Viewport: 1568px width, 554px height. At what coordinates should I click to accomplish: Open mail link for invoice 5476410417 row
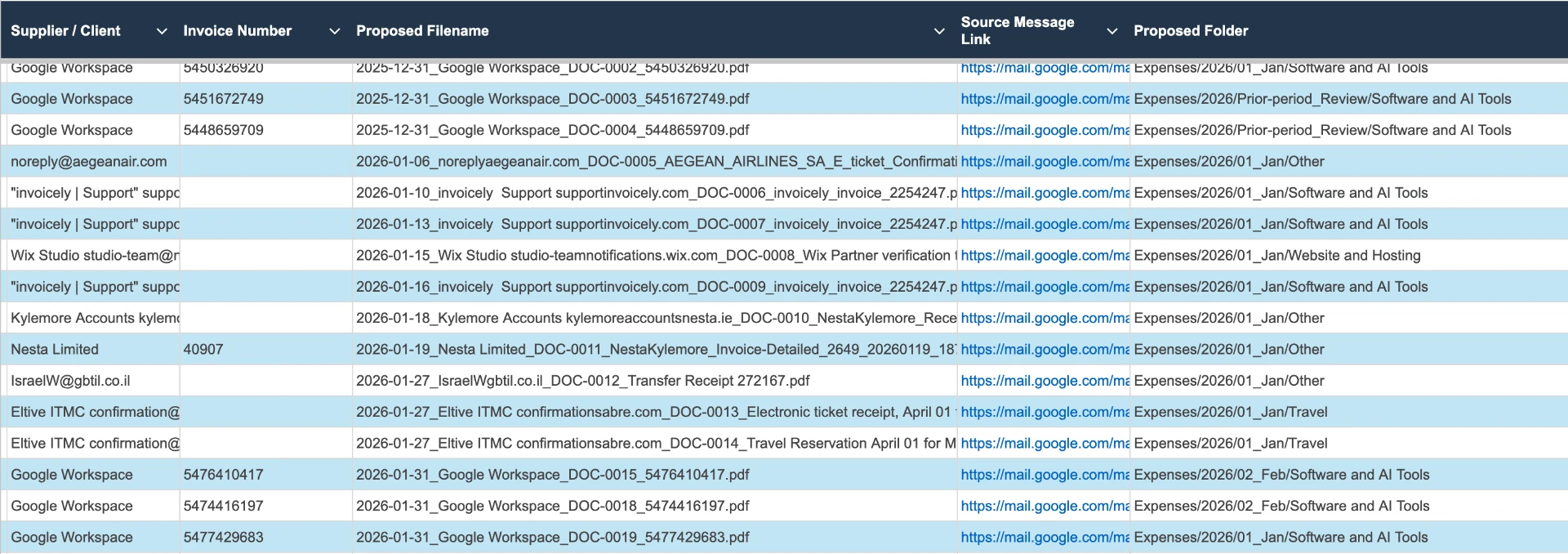1045,475
